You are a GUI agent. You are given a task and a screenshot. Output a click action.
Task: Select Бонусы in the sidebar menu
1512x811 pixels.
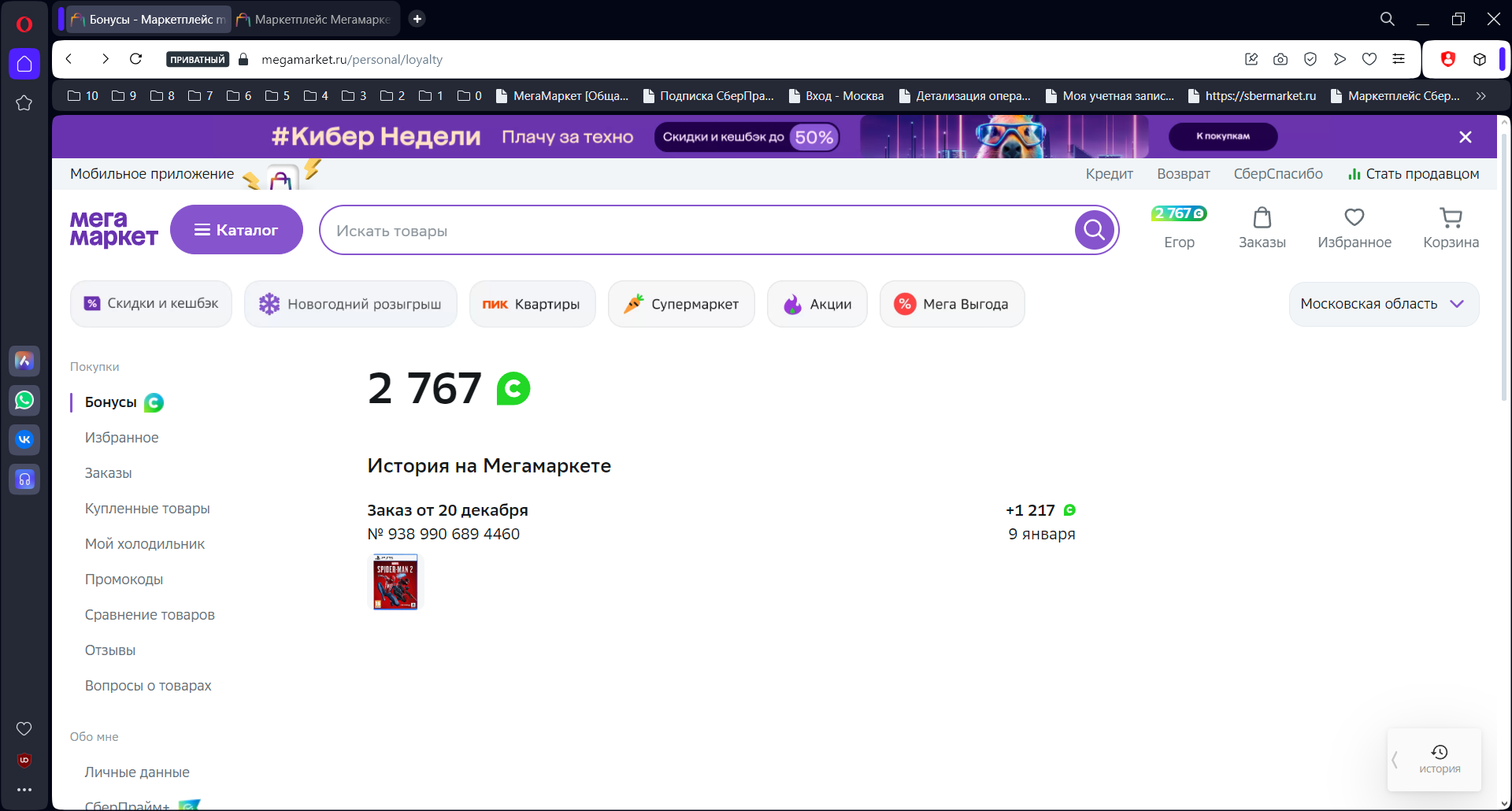coord(111,402)
